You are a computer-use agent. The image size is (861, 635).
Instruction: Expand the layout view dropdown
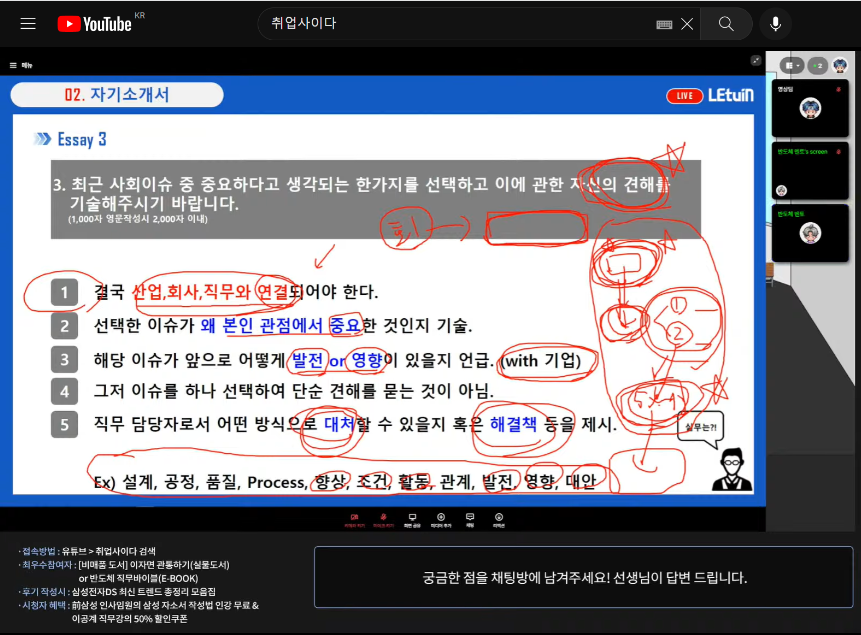(x=791, y=65)
